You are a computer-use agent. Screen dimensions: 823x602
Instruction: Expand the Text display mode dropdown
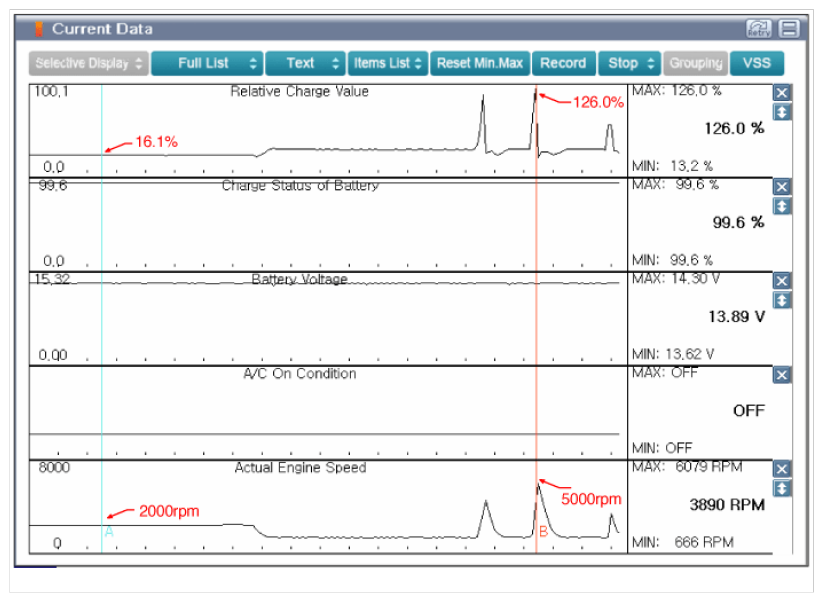(305, 63)
